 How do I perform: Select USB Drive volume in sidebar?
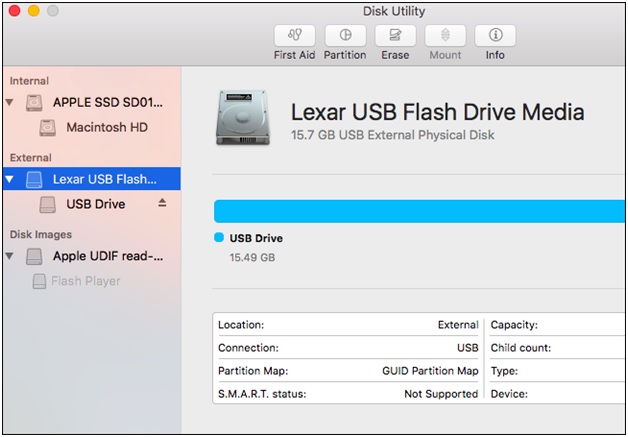tap(96, 204)
